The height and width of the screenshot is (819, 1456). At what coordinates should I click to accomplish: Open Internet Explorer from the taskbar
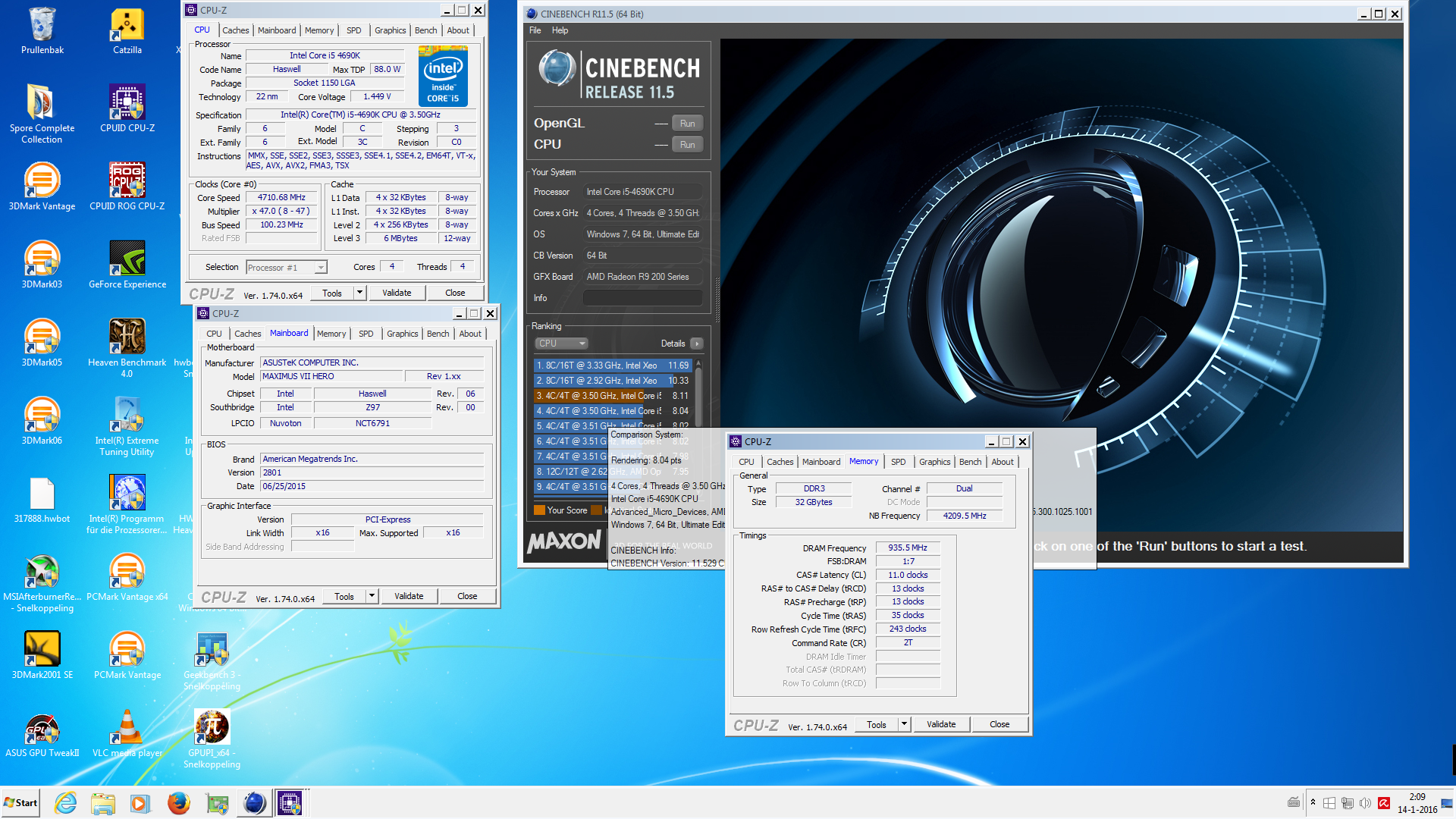[66, 803]
